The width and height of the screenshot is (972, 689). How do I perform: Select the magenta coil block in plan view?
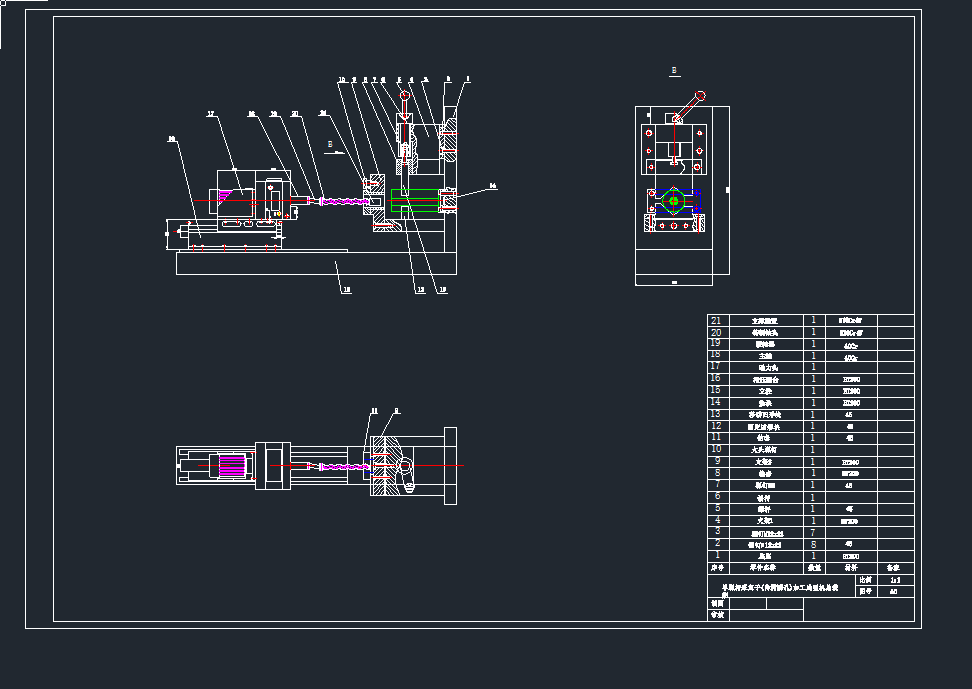tap(231, 467)
